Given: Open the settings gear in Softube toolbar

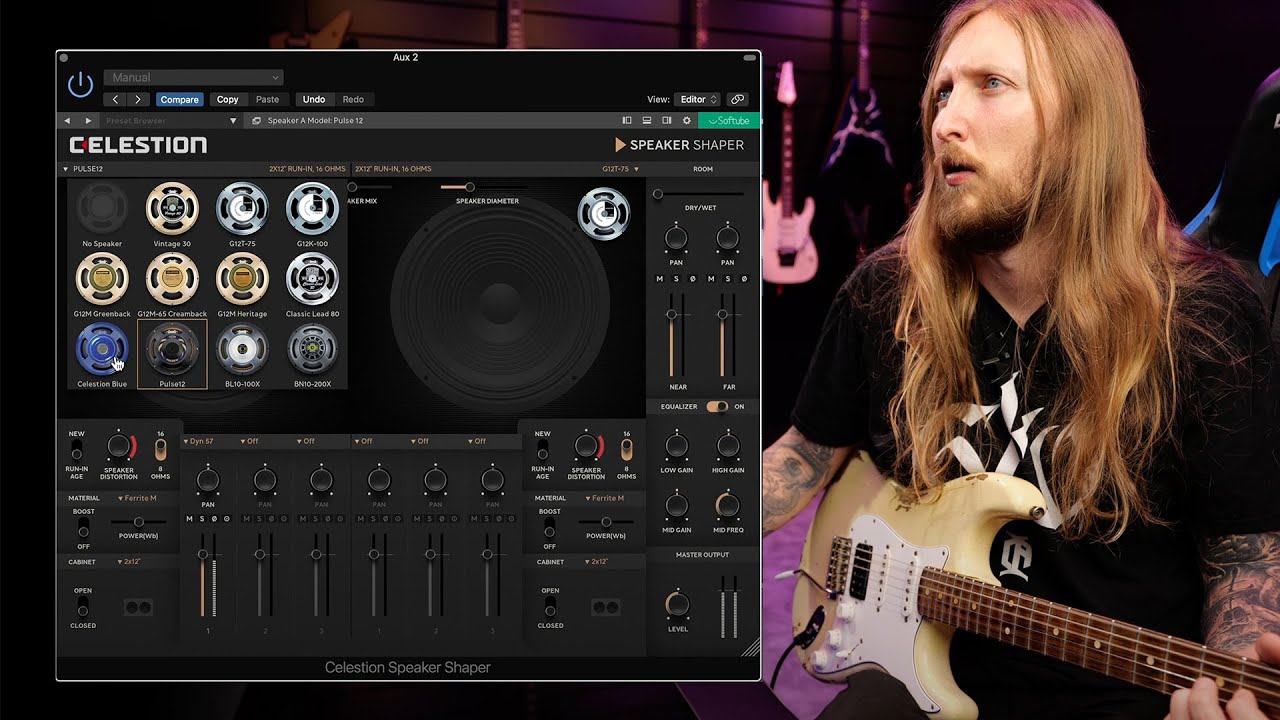Looking at the screenshot, I should click(686, 121).
